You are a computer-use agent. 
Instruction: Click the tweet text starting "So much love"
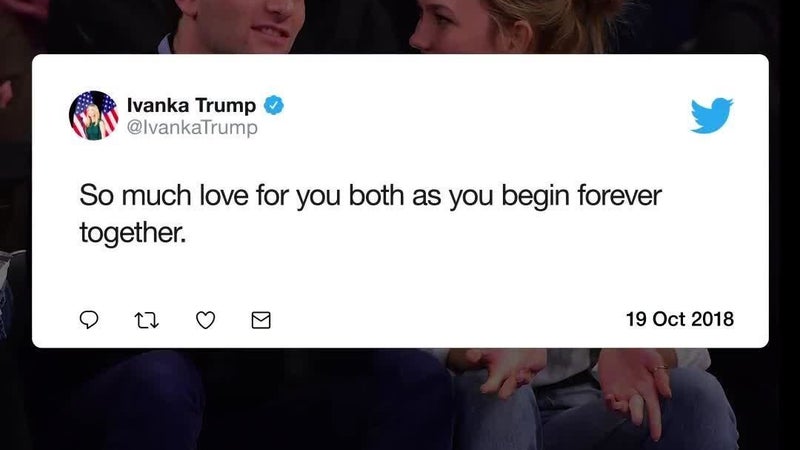click(x=370, y=214)
